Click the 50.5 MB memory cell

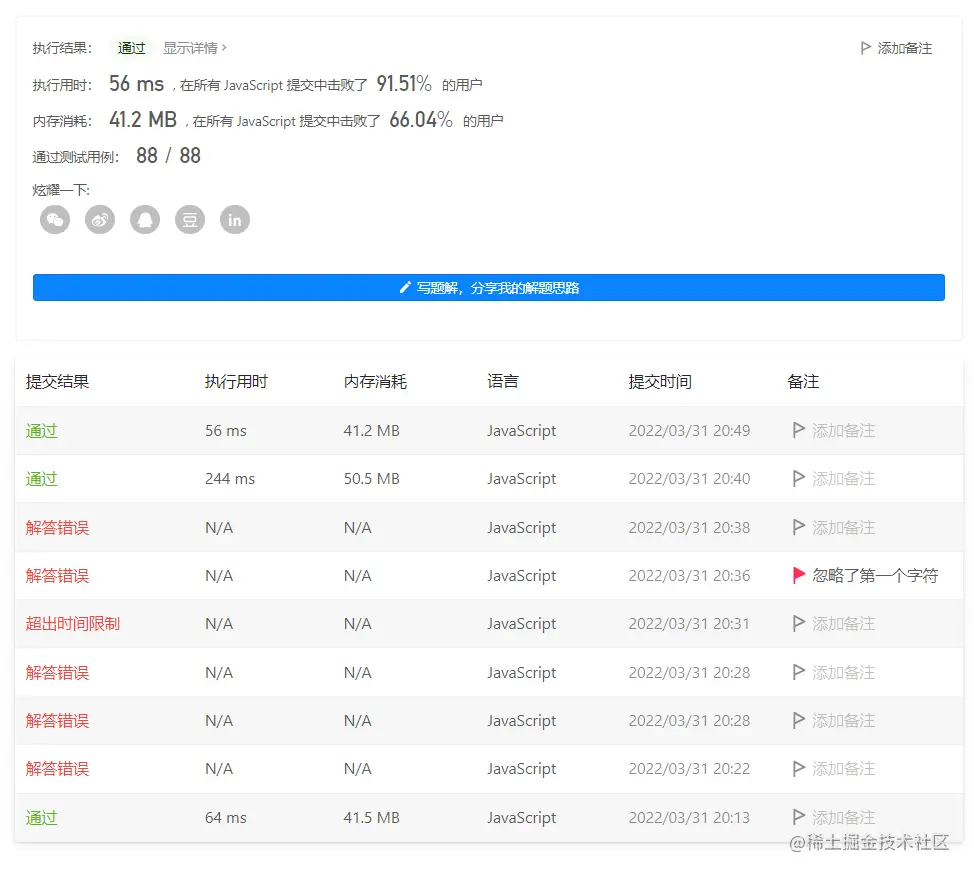pos(371,479)
